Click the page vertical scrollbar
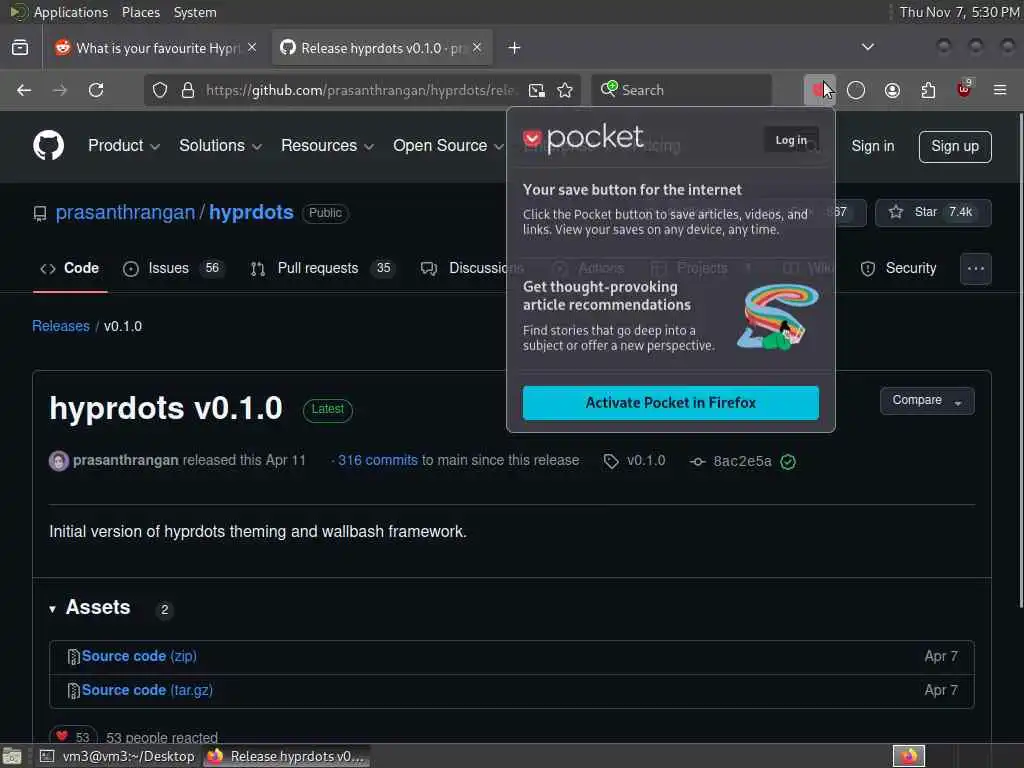The height and width of the screenshot is (768, 1024). tap(1019, 359)
